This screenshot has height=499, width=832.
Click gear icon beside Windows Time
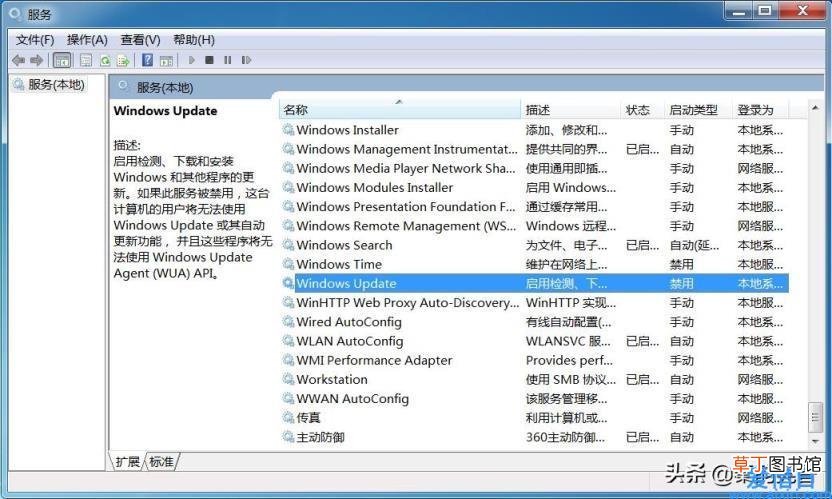[288, 264]
